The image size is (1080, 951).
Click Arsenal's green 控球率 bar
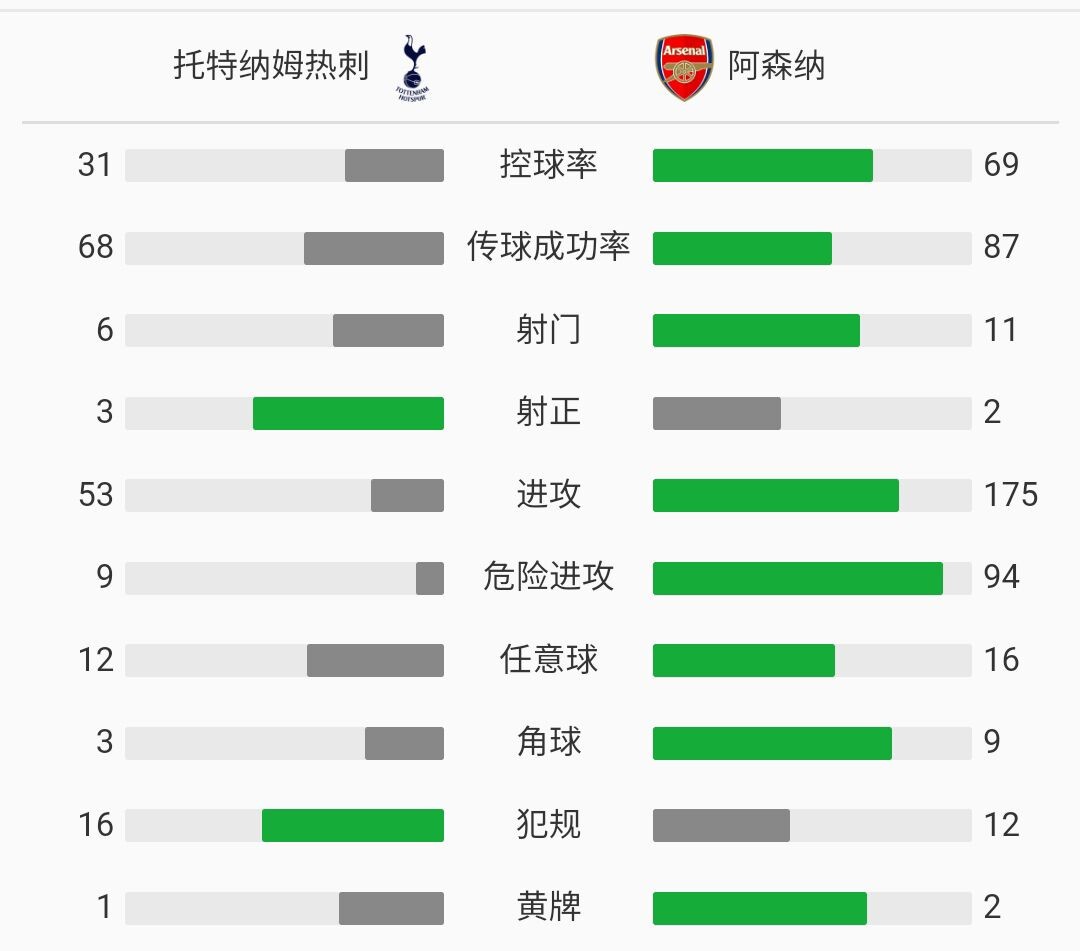(762, 165)
